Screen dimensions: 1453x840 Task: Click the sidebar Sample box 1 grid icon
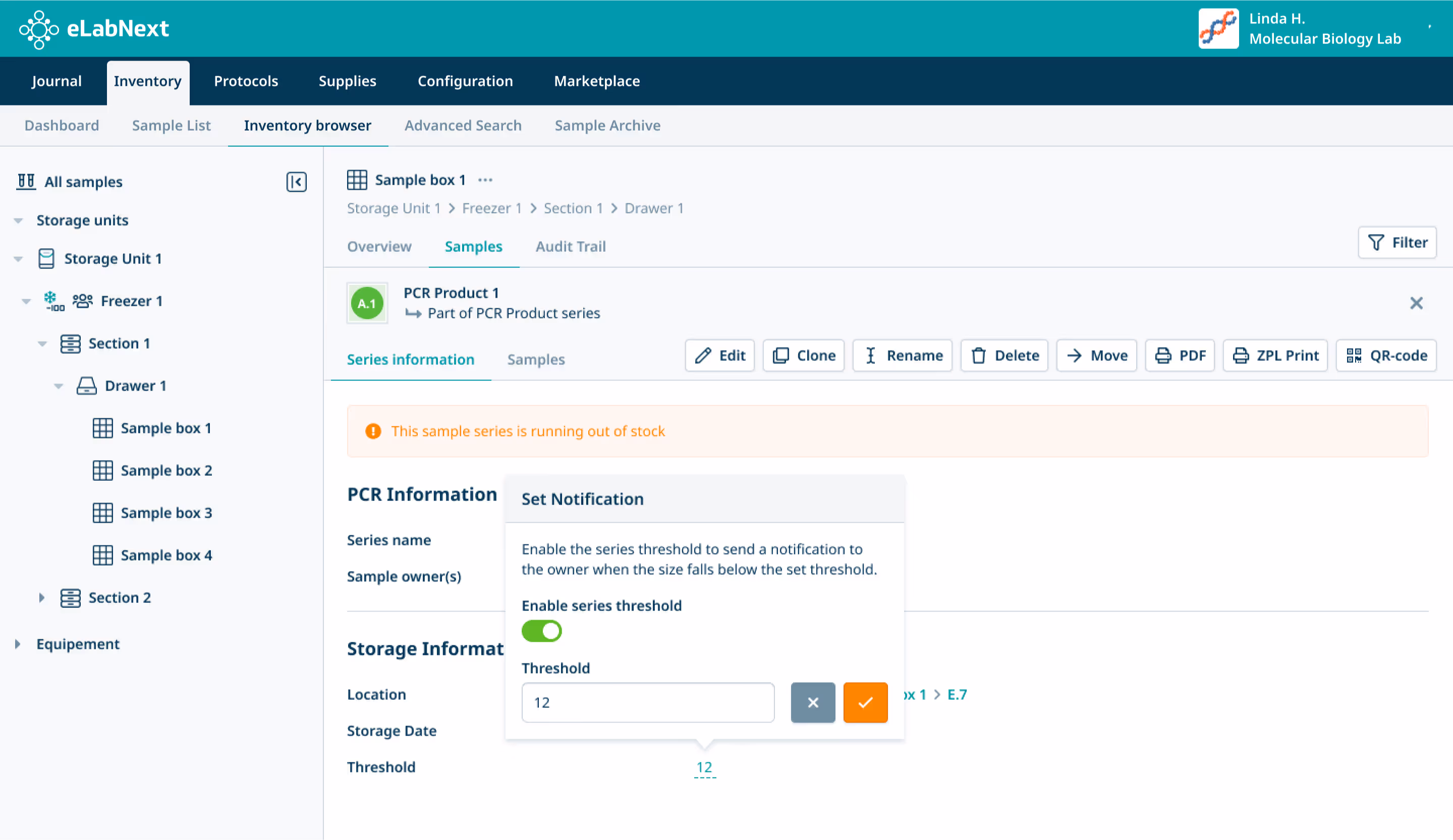tap(102, 428)
